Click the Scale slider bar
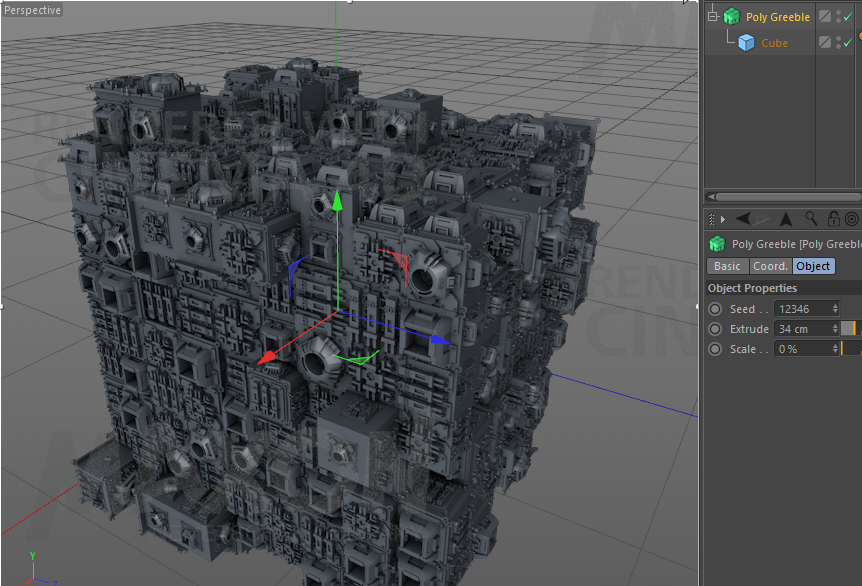Image resolution: width=862 pixels, height=586 pixels. point(851,349)
